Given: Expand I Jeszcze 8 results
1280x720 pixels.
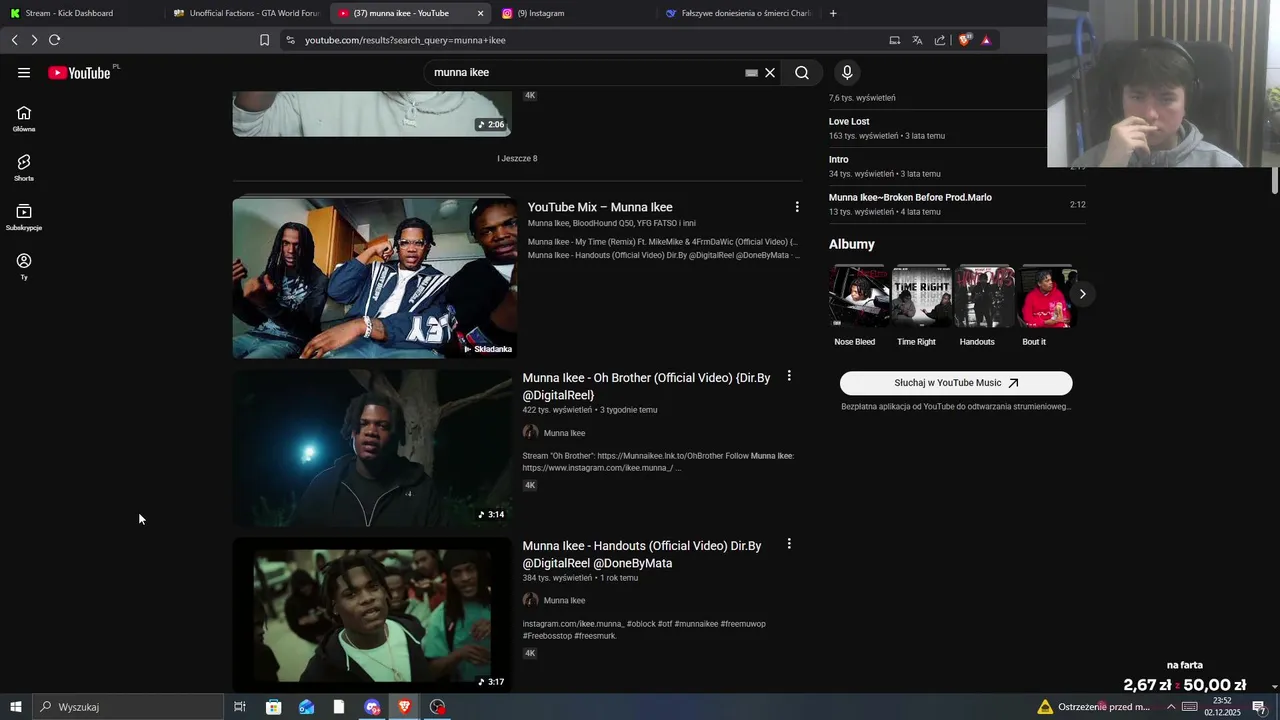Looking at the screenshot, I should (517, 158).
